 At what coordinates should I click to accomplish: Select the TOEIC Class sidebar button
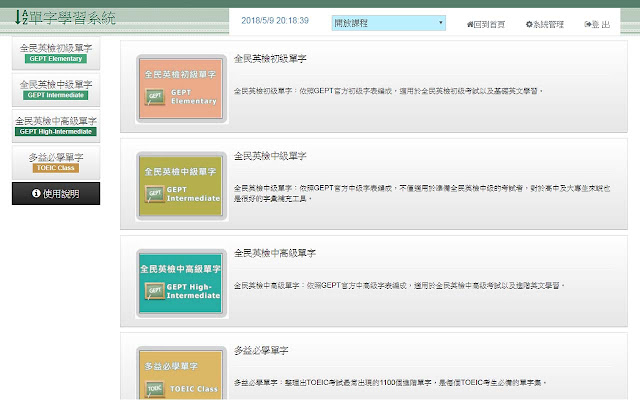(x=56, y=162)
